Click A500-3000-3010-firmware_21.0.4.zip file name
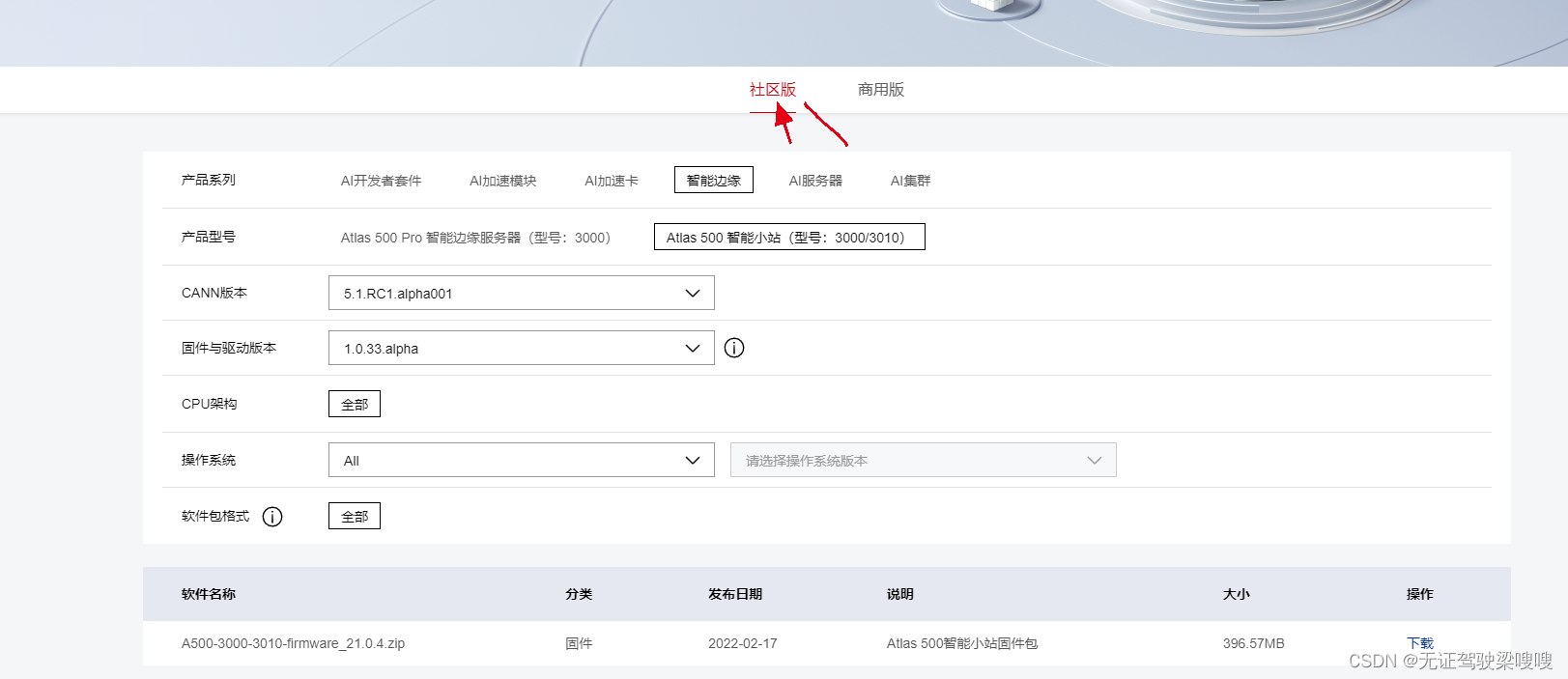 point(294,643)
